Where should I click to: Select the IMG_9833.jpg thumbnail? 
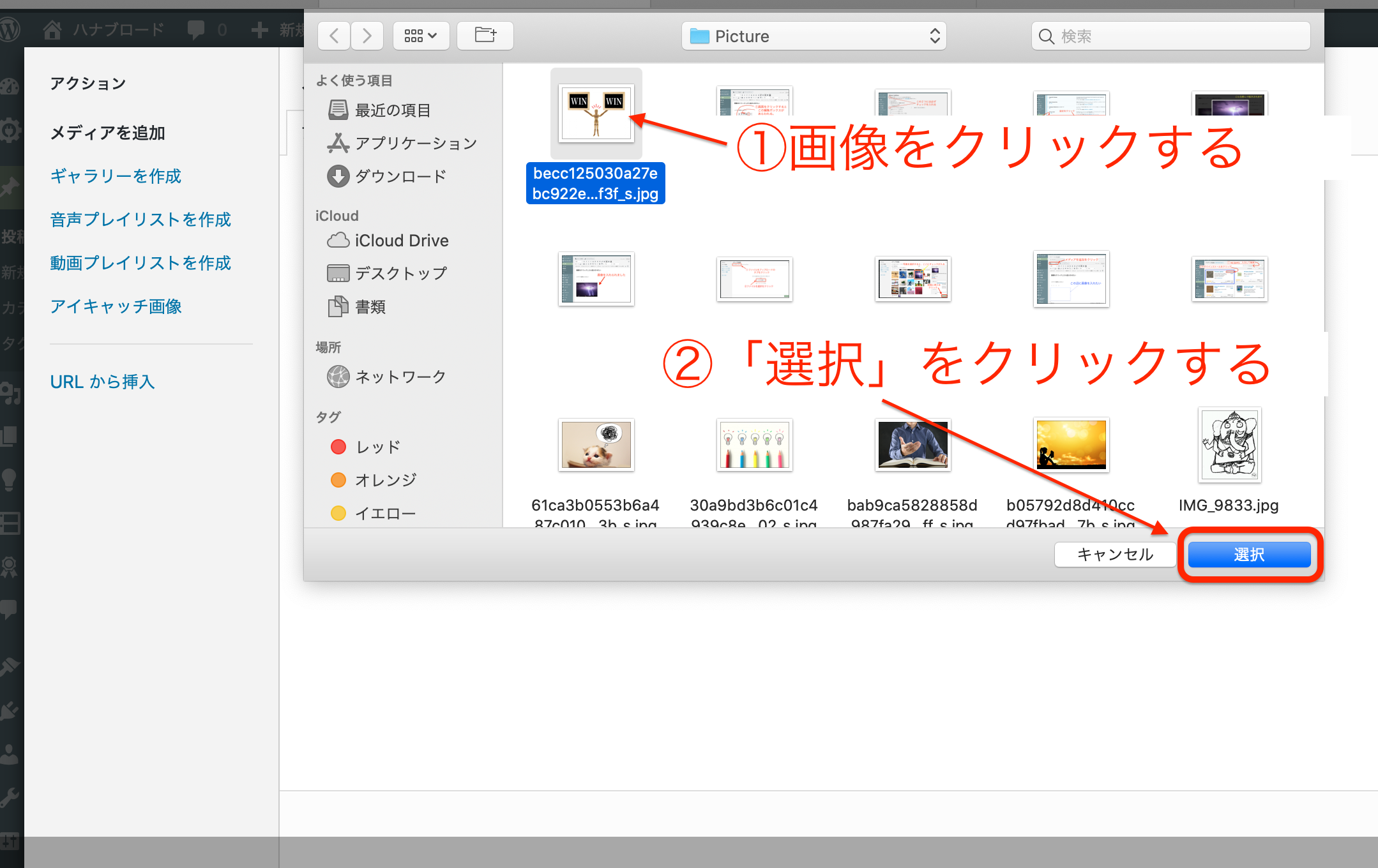(1229, 445)
